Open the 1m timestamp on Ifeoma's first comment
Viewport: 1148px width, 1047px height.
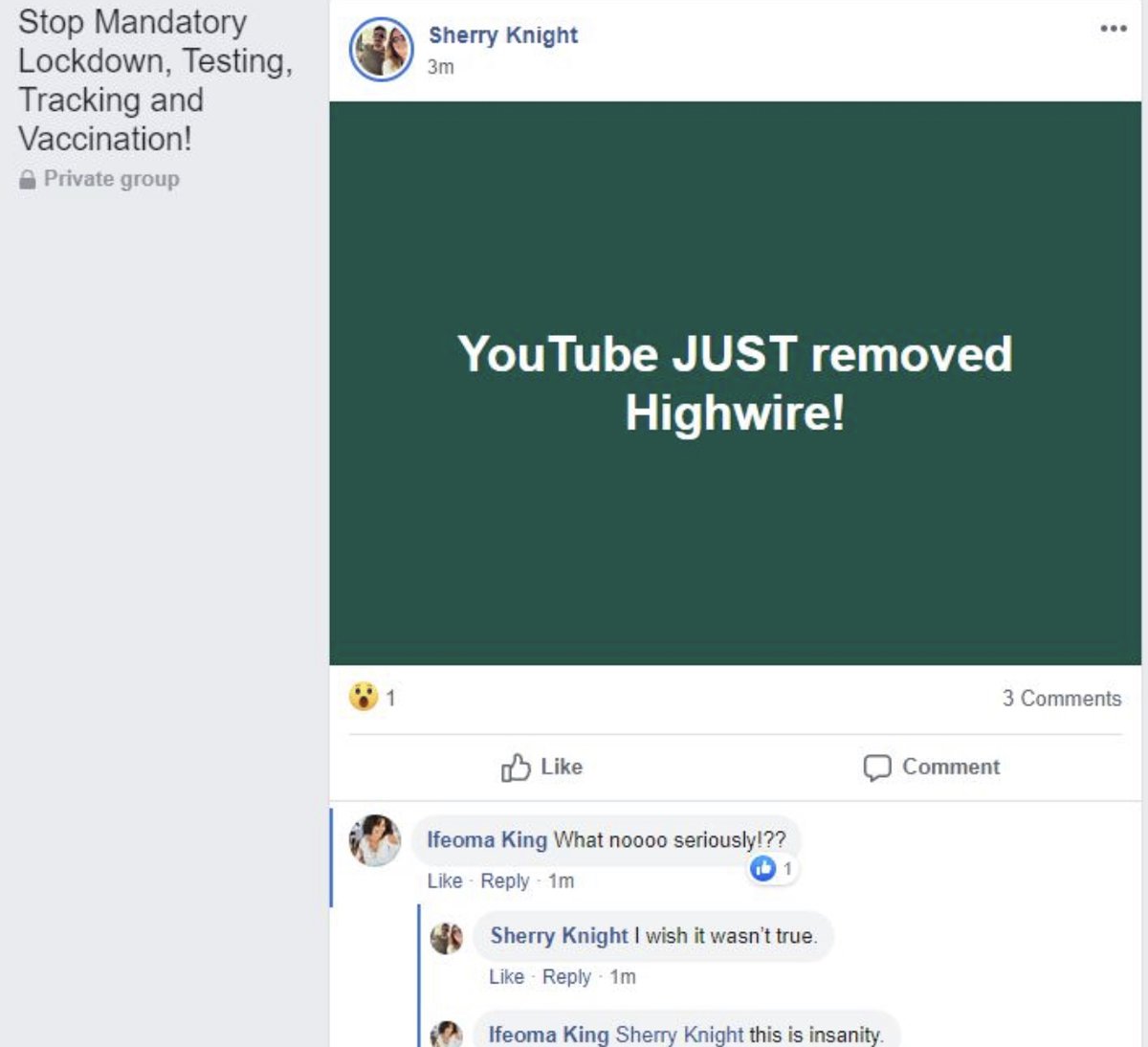click(561, 880)
